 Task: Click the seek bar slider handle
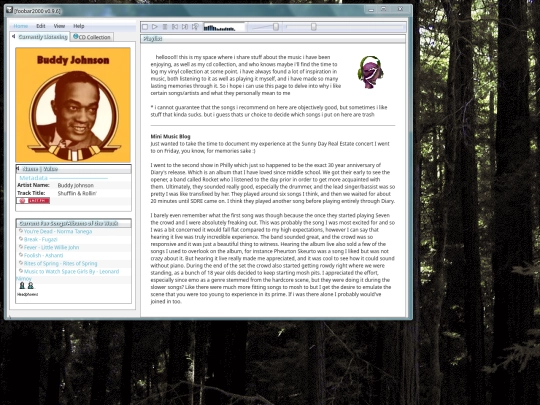pyautogui.click(x=314, y=27)
